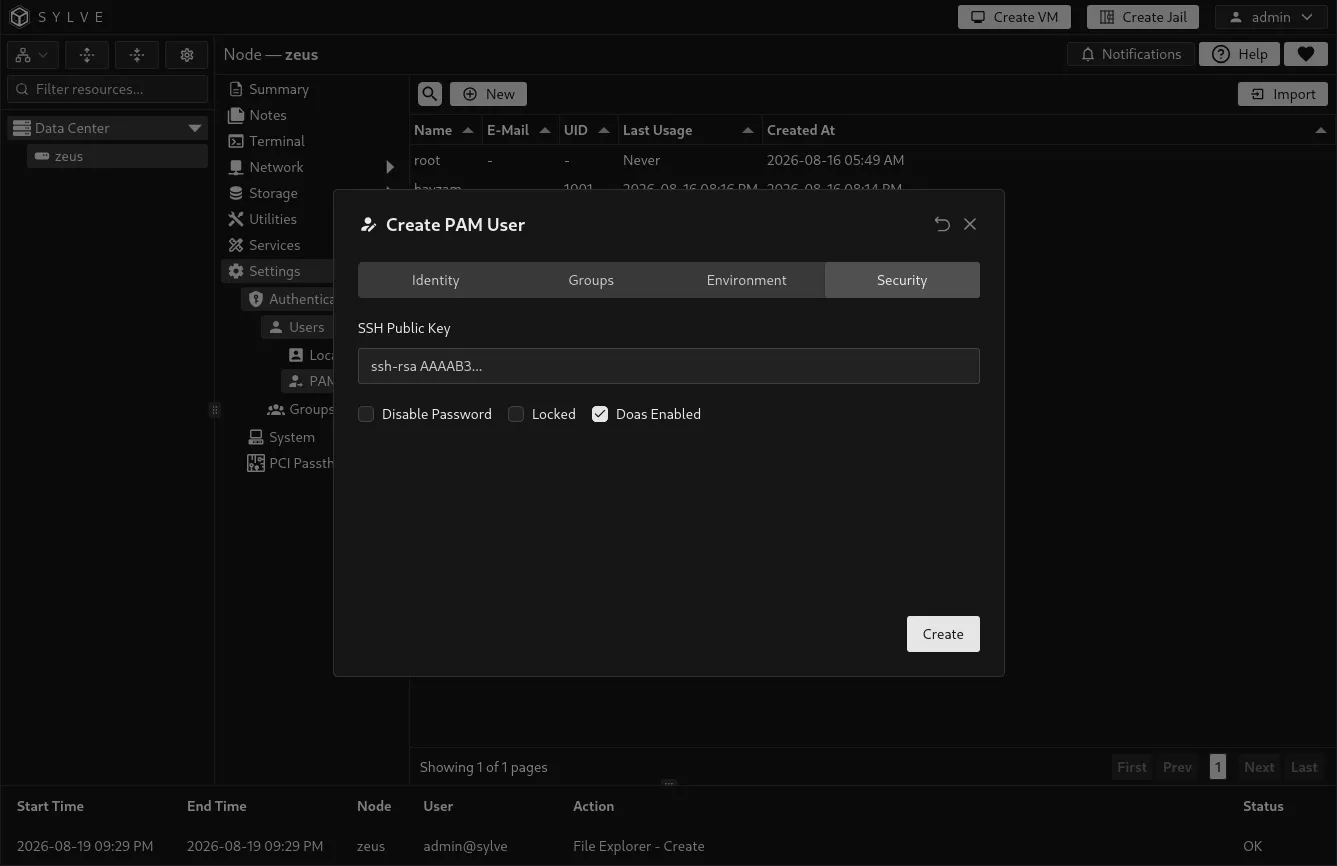Image resolution: width=1337 pixels, height=866 pixels.
Task: Open Notifications
Action: point(1130,54)
